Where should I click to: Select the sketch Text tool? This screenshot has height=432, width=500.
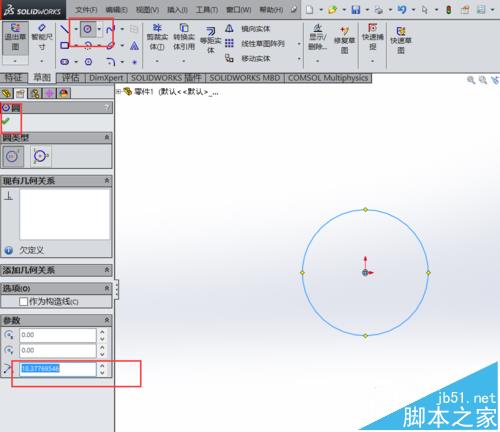click(x=134, y=45)
